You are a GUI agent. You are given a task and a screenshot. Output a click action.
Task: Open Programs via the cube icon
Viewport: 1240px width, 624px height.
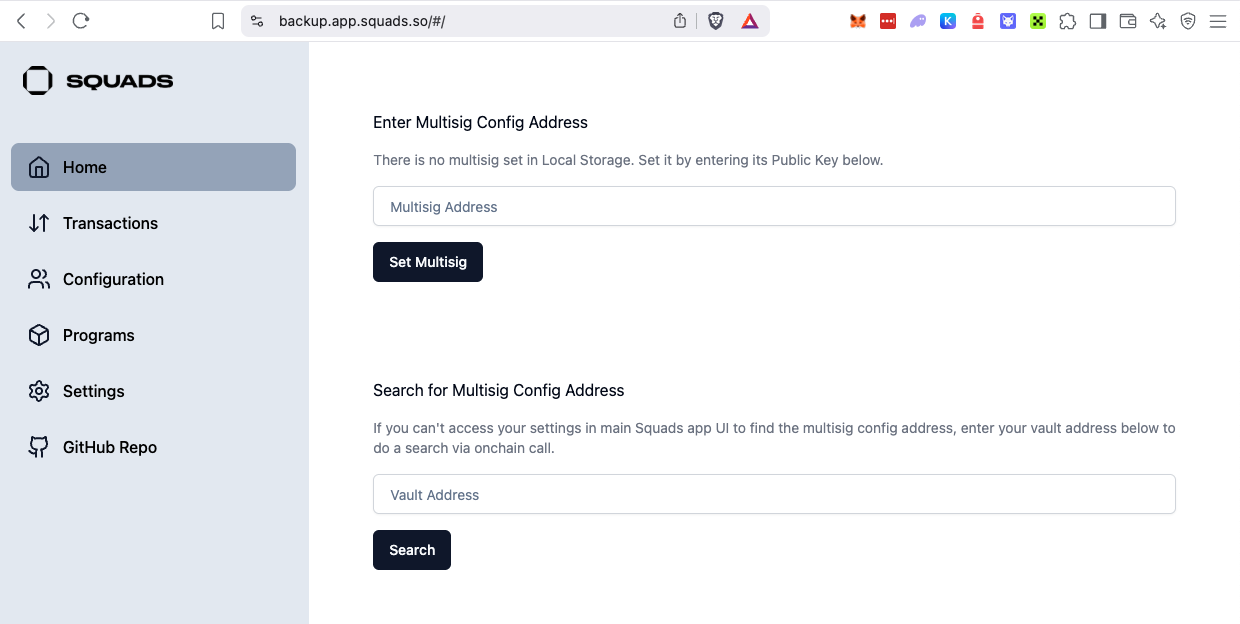(39, 335)
